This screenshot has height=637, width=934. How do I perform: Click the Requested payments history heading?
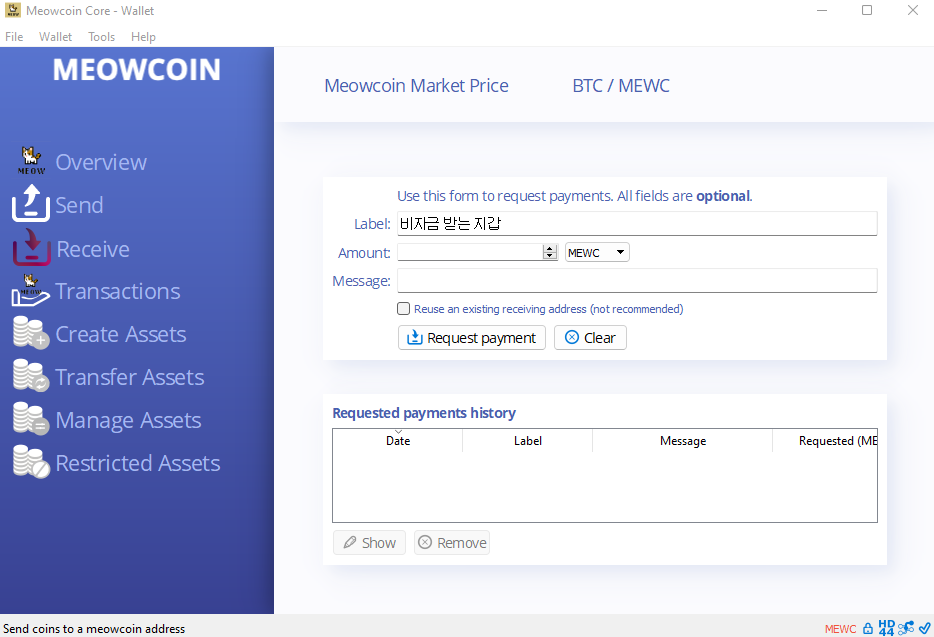pos(424,413)
